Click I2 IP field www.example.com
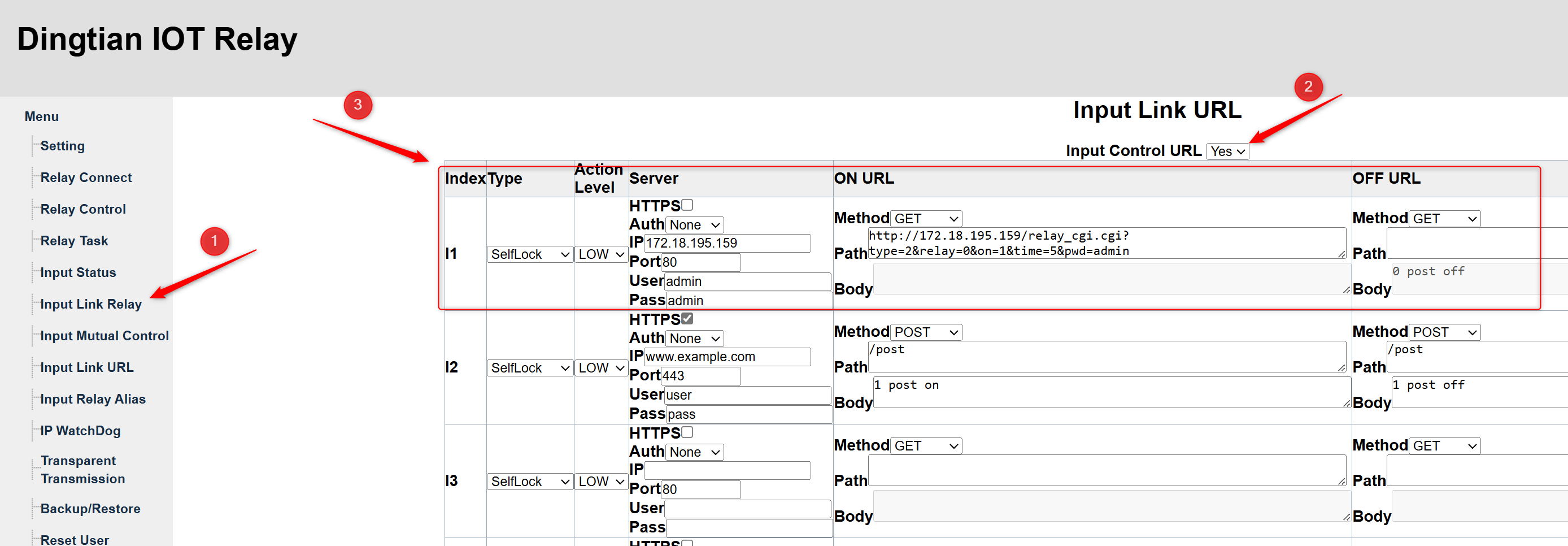 pos(728,357)
